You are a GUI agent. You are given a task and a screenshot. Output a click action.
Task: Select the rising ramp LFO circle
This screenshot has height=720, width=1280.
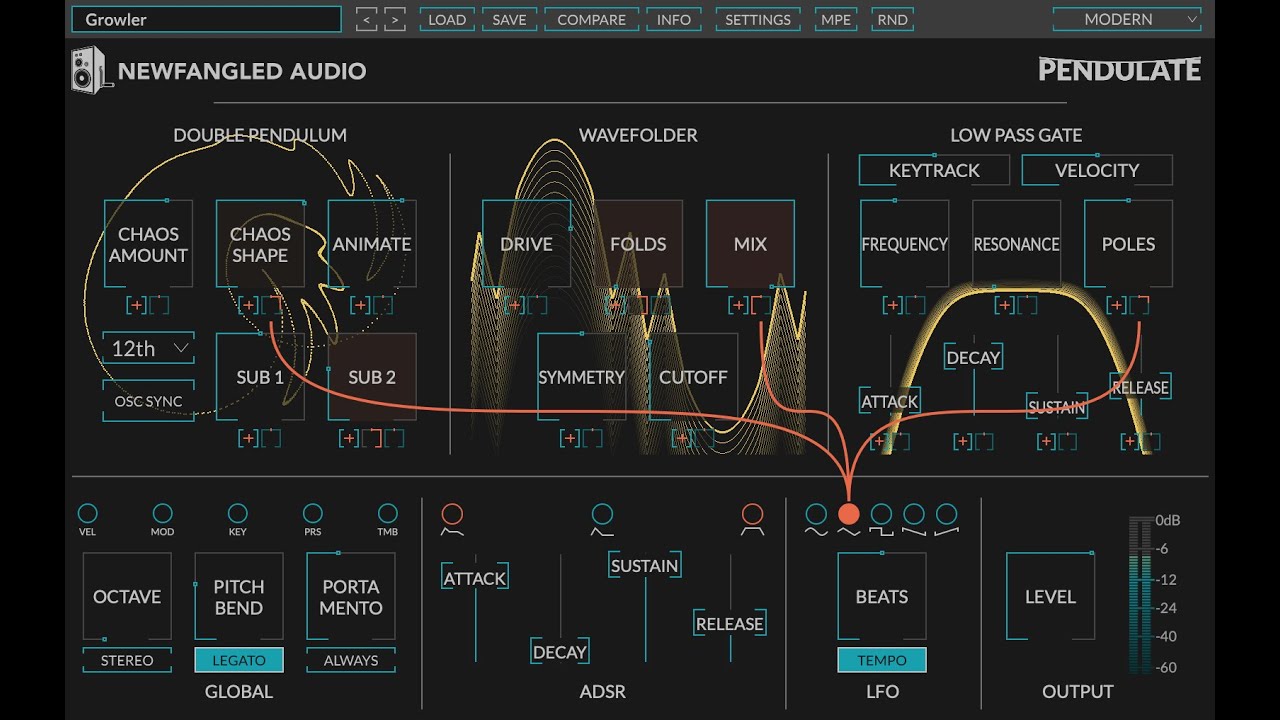[x=946, y=514]
